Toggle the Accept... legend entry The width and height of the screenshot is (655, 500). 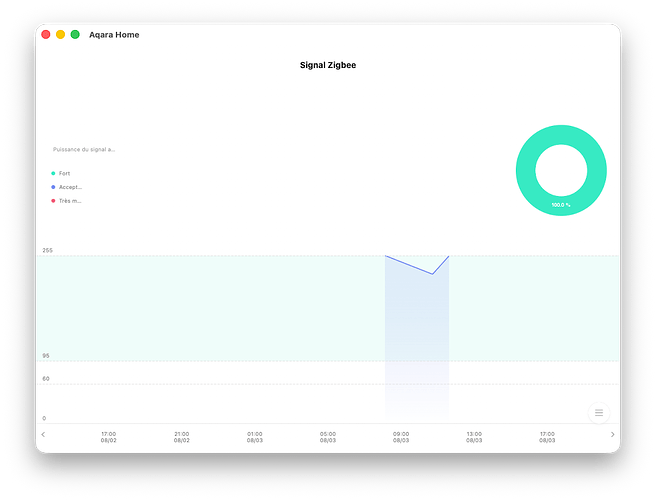[x=66, y=187]
